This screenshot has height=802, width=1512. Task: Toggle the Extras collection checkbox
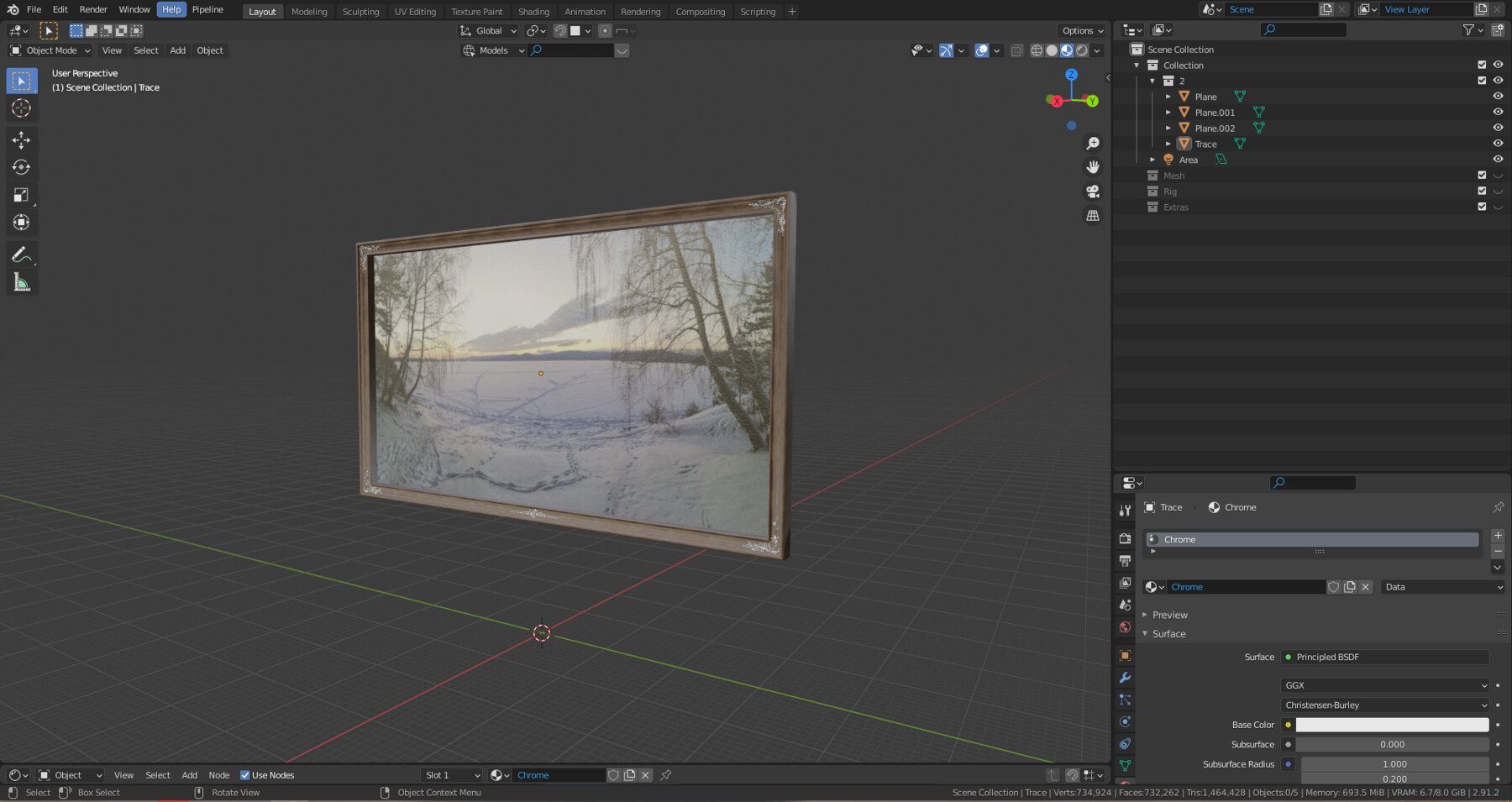[1482, 207]
